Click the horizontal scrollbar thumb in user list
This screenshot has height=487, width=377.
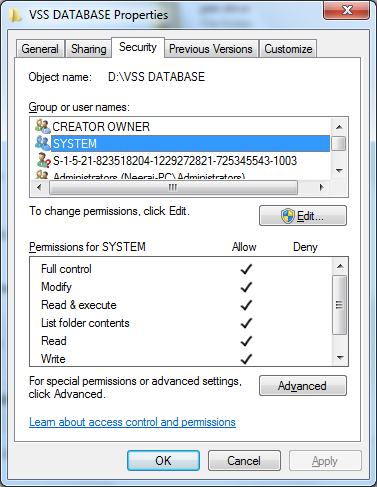click(173, 187)
